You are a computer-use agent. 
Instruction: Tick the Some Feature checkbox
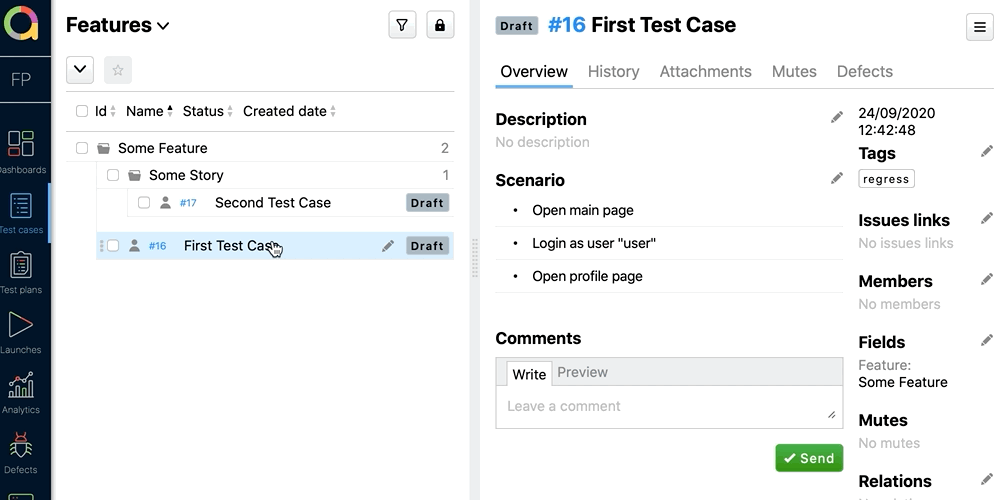tap(82, 148)
